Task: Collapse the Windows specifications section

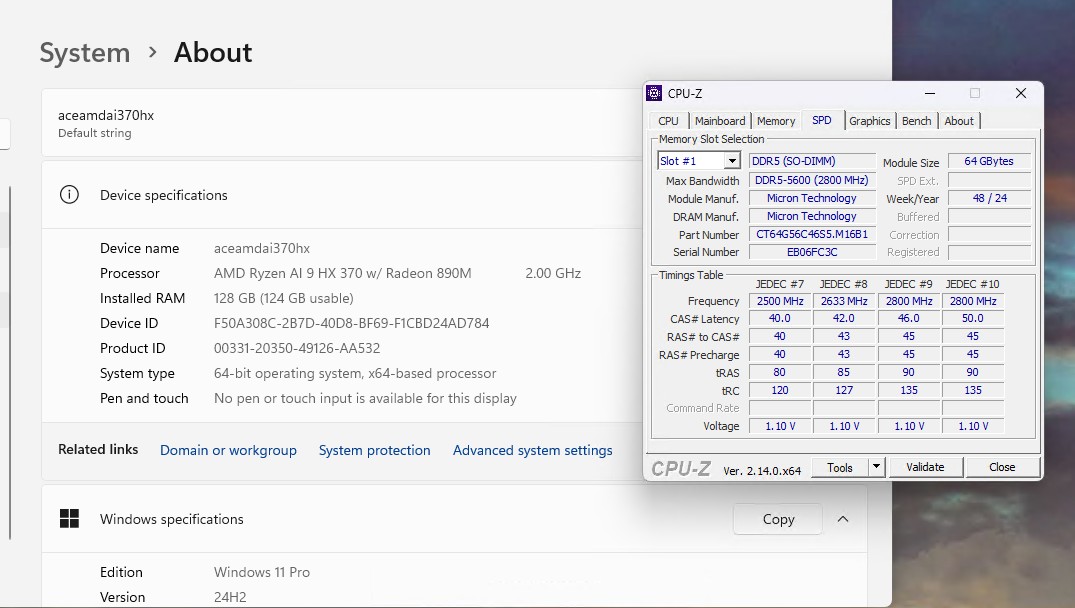Action: [x=842, y=519]
